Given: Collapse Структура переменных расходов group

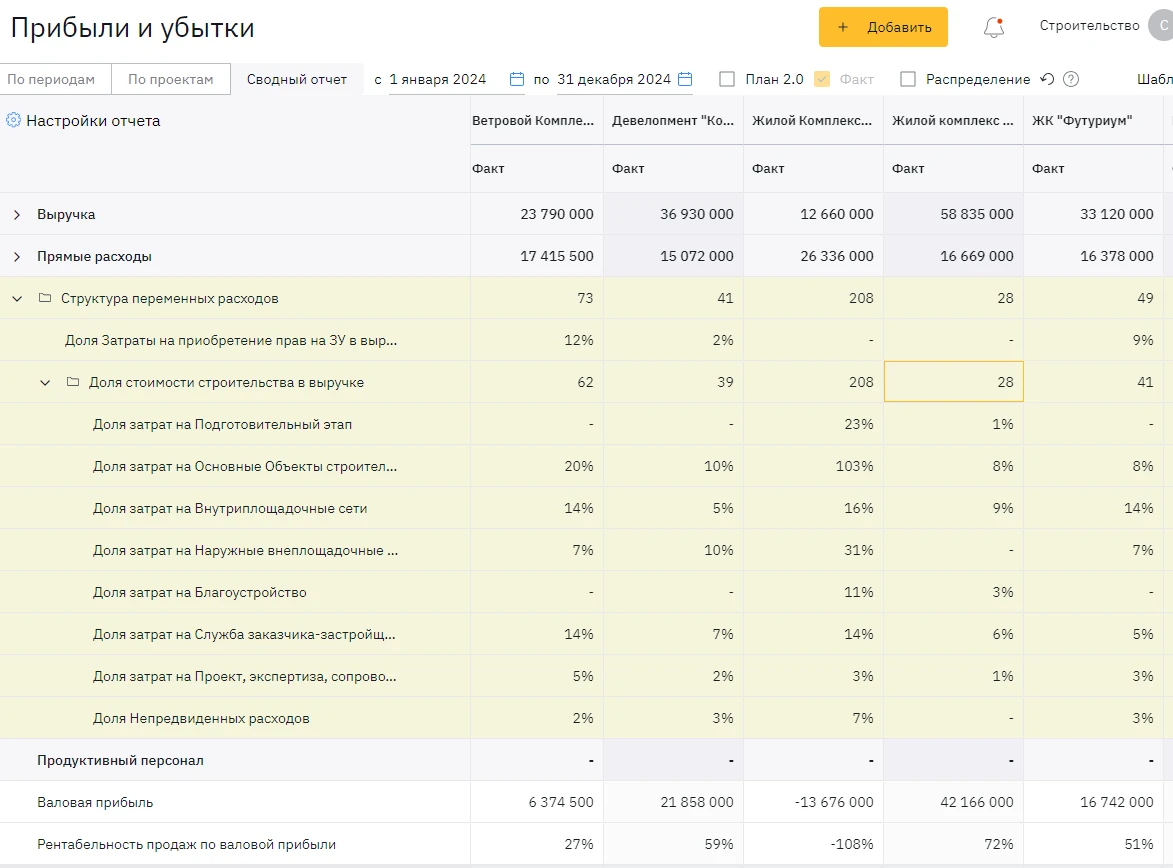Looking at the screenshot, I should pyautogui.click(x=17, y=298).
